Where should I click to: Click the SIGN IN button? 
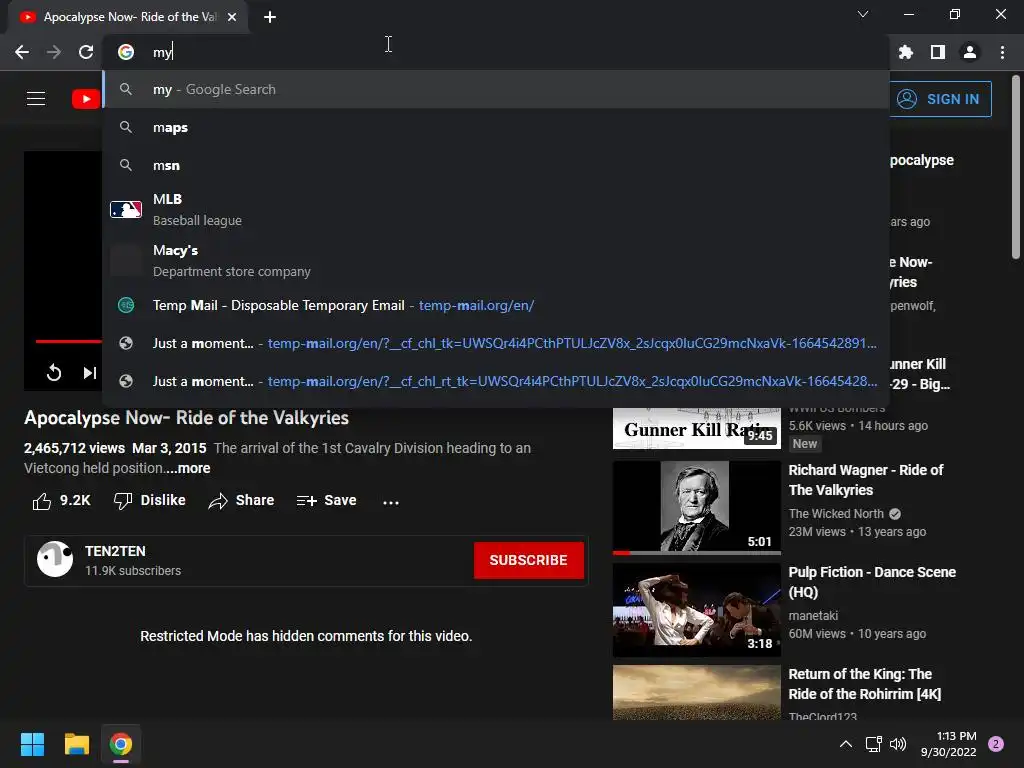pyautogui.click(x=940, y=99)
